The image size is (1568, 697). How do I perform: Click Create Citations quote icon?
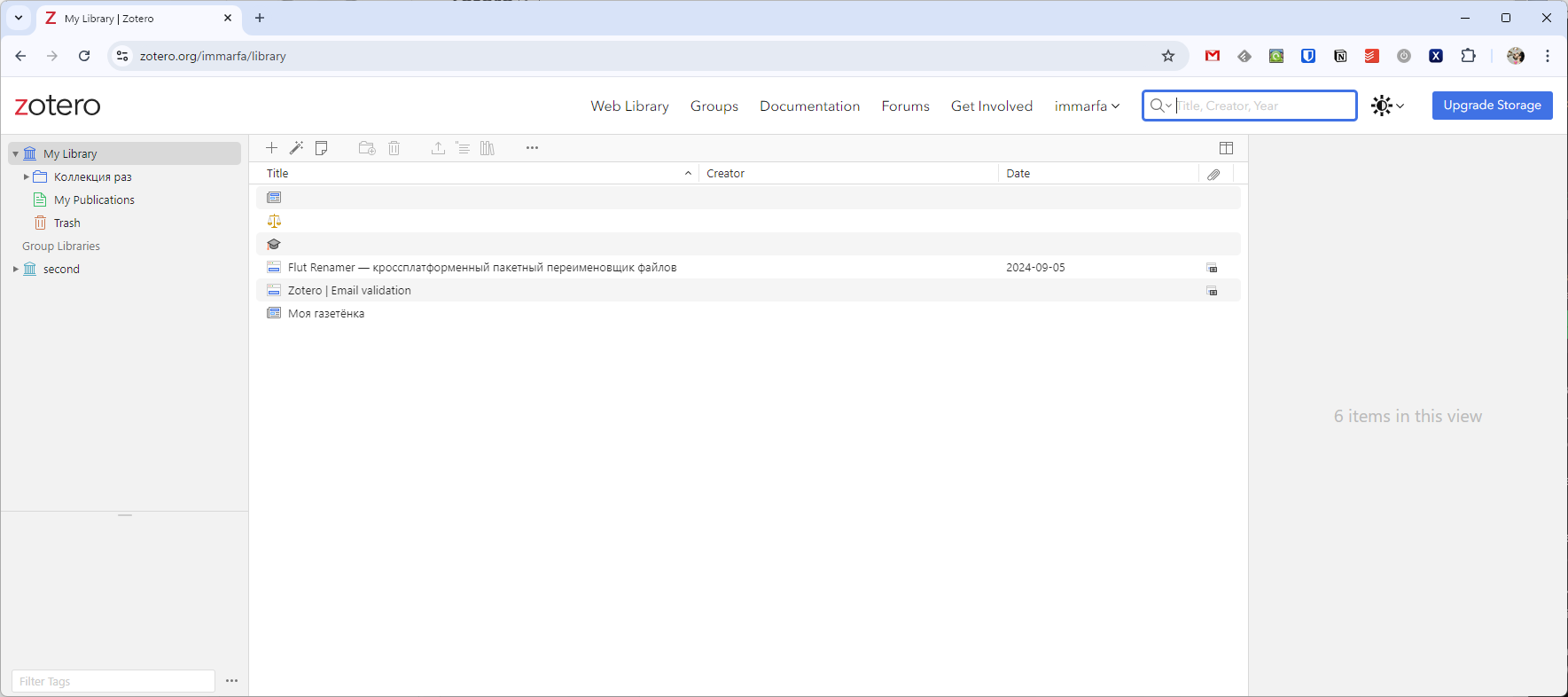tap(463, 148)
